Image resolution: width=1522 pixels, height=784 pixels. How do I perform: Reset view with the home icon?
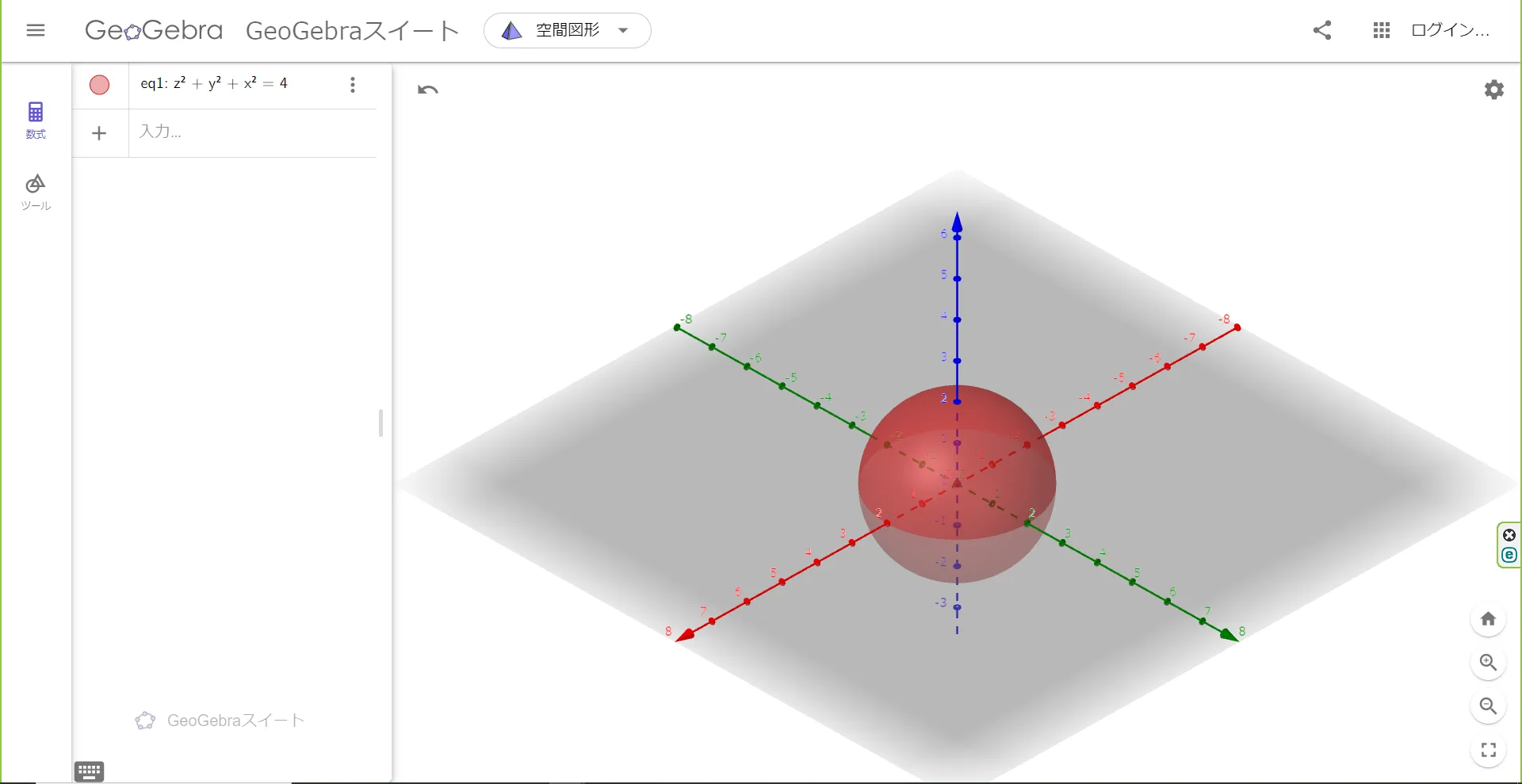(x=1488, y=619)
